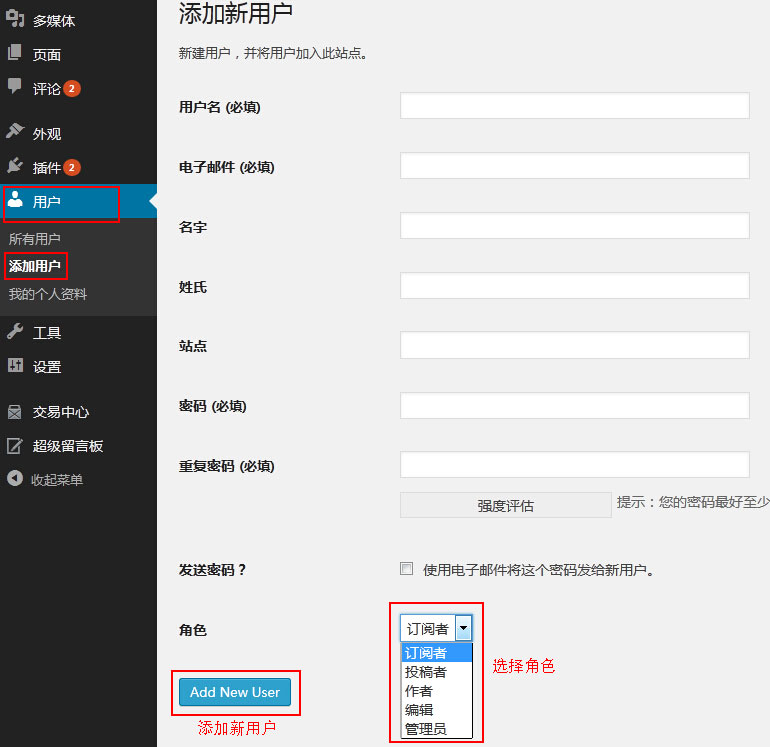Click the Appearance (外观) brush icon
The image size is (770, 747).
[x=15, y=132]
